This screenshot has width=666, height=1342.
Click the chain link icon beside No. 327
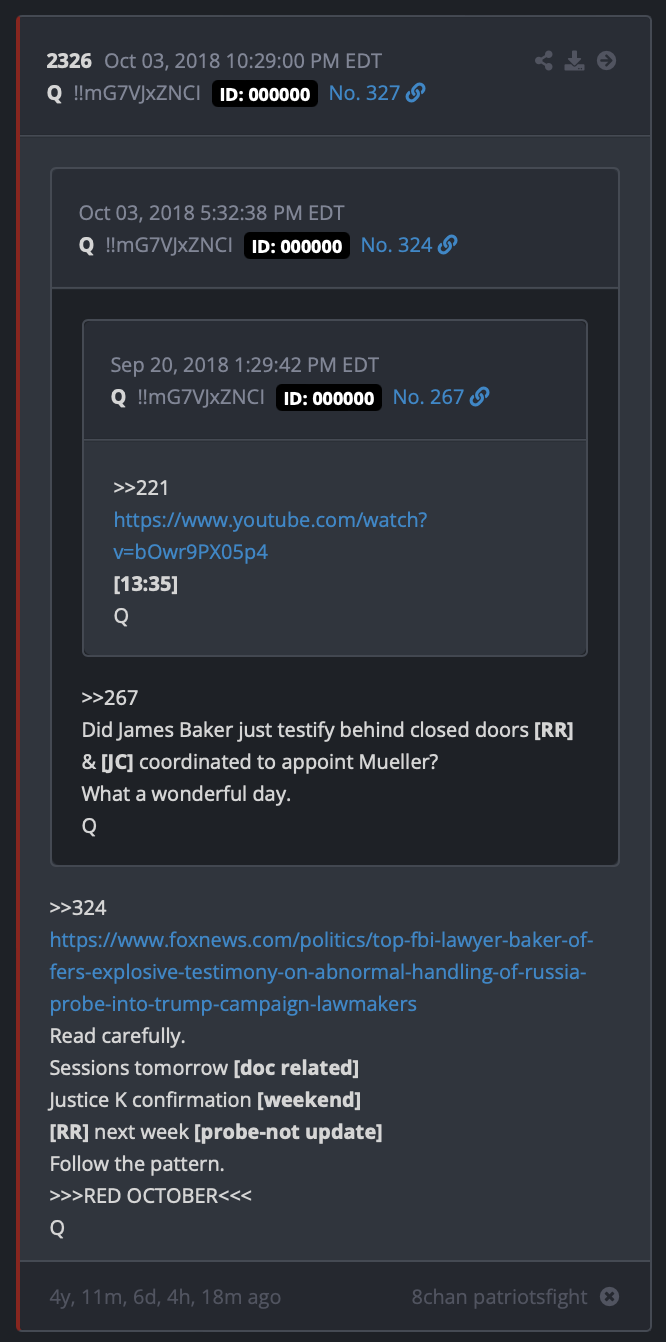[416, 93]
